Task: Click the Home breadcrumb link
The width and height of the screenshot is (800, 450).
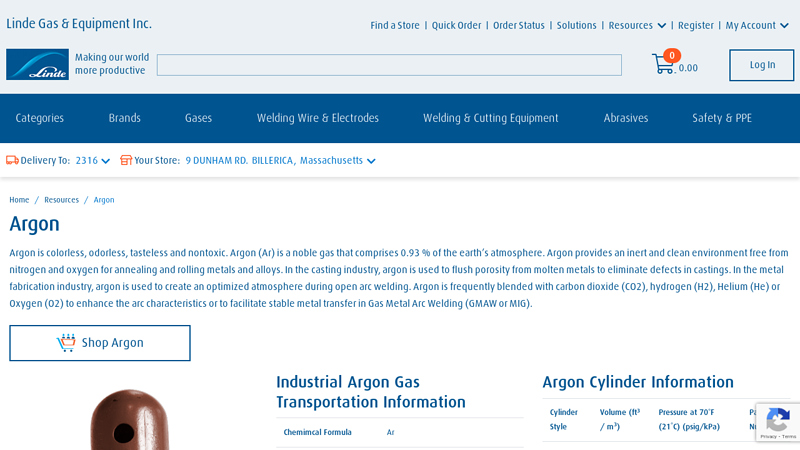Action: [19, 200]
